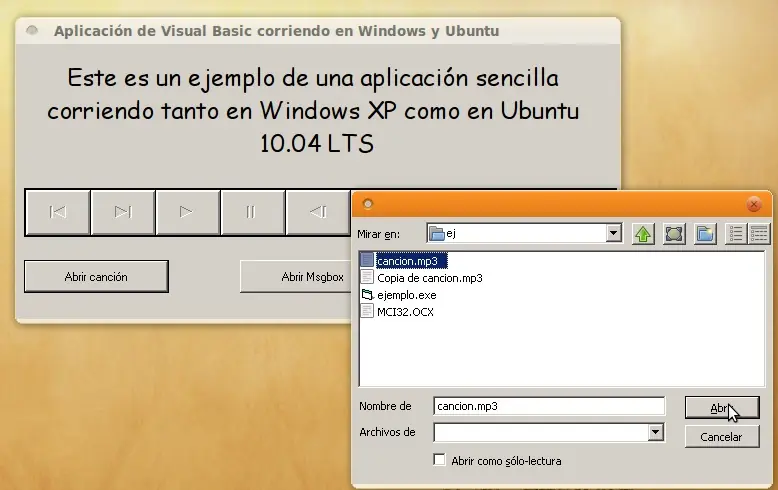Click the Abrir button in file dialog
The width and height of the screenshot is (778, 490).
(x=722, y=408)
